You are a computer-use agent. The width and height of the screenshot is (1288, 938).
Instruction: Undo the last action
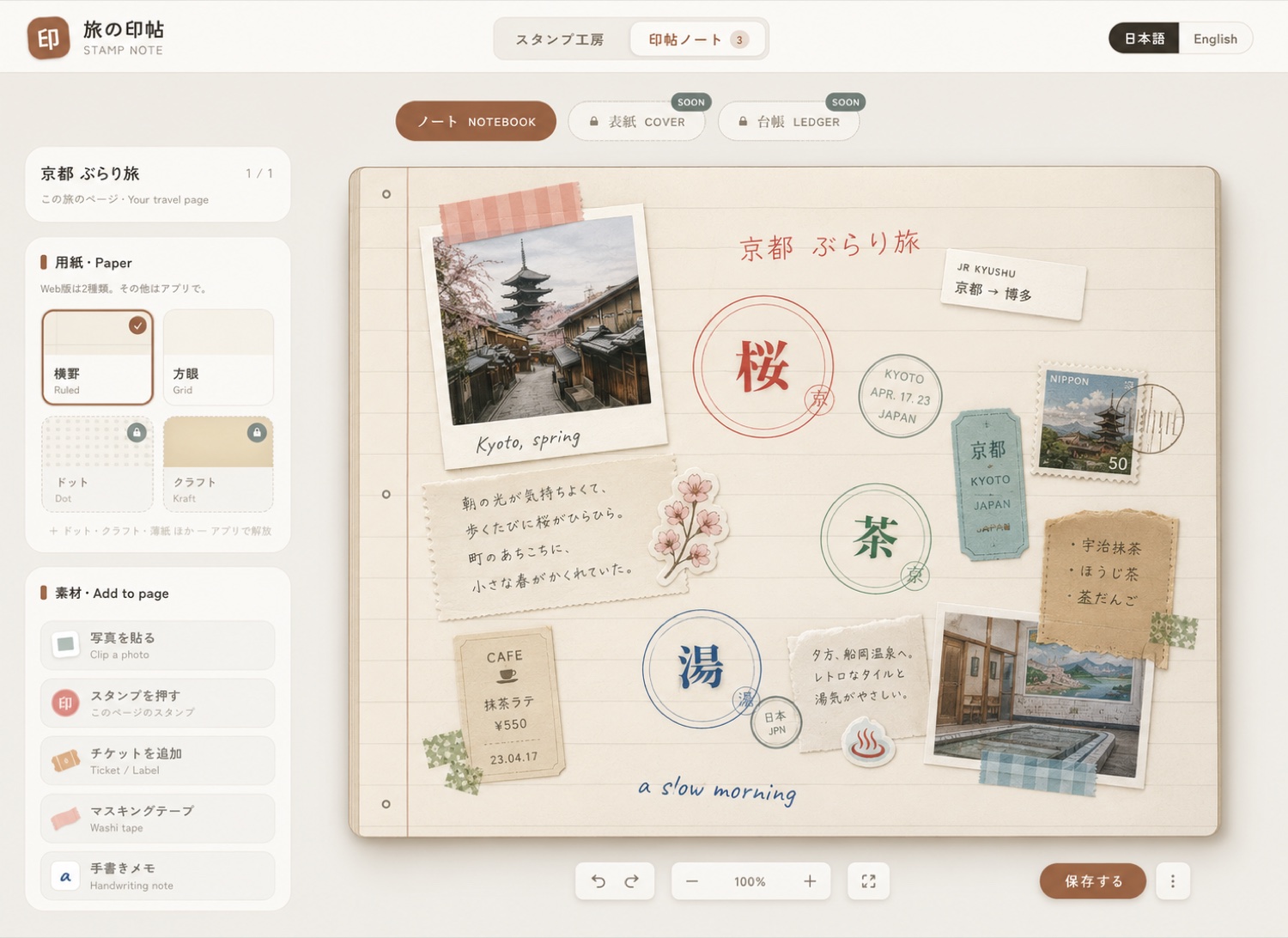(x=598, y=881)
